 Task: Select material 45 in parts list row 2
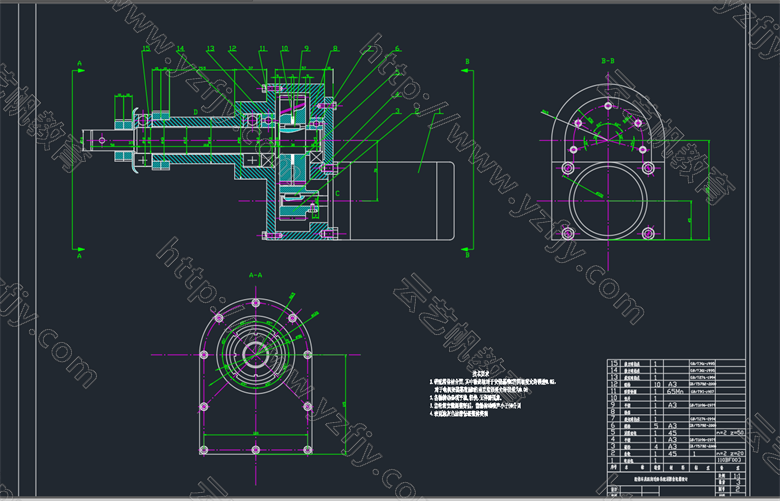(x=673, y=453)
